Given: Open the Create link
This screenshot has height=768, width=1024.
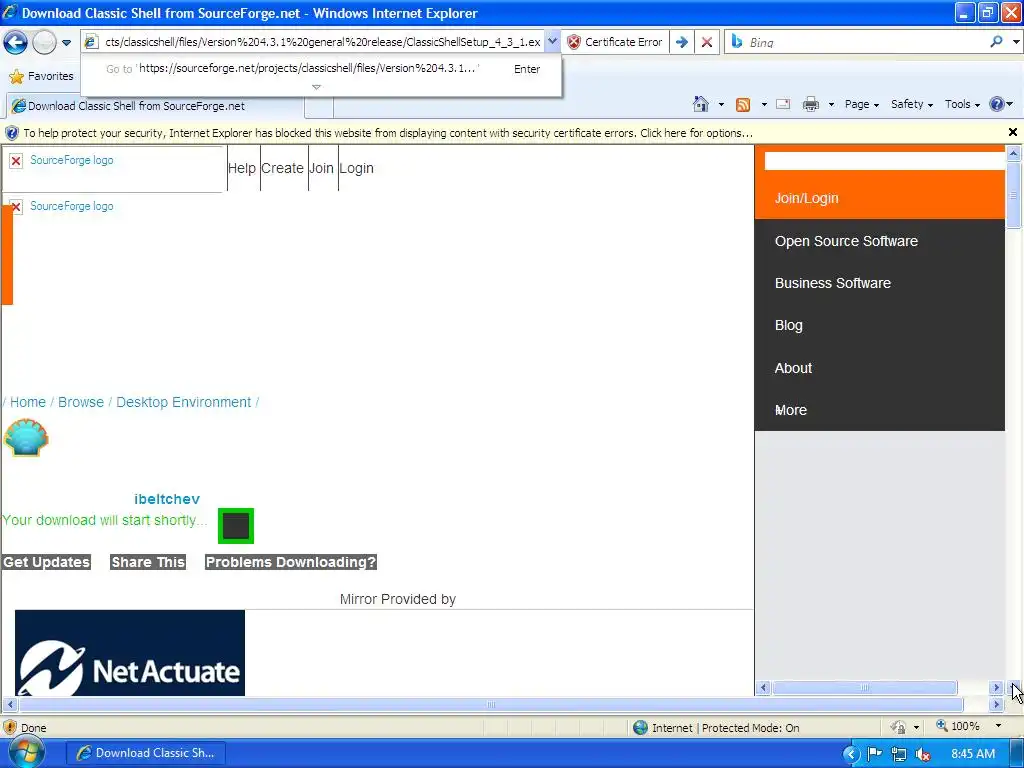Looking at the screenshot, I should pos(282,168).
